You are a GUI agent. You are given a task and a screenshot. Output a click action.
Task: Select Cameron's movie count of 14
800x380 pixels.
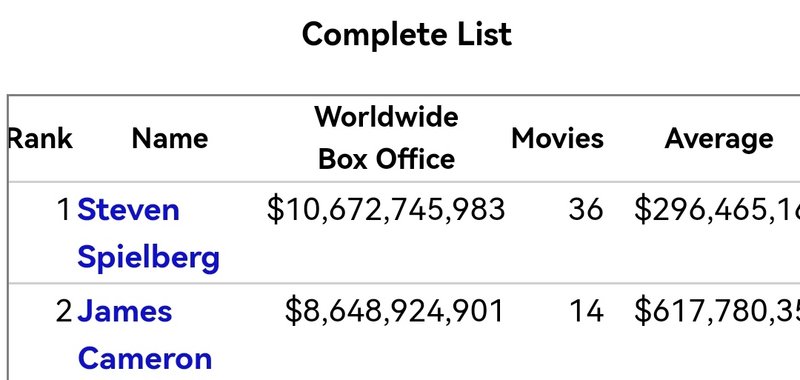(586, 311)
